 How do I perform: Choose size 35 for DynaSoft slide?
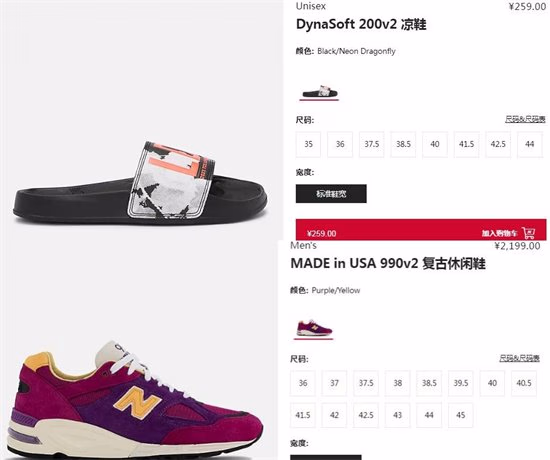pyautogui.click(x=308, y=144)
